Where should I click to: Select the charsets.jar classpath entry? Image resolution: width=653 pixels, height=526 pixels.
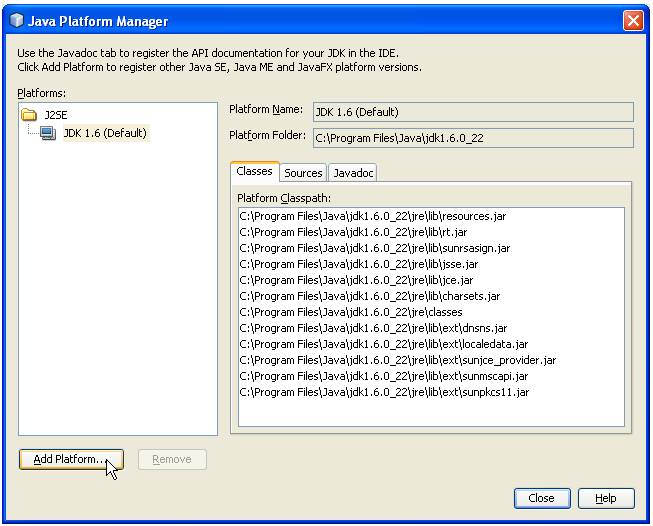pos(370,296)
